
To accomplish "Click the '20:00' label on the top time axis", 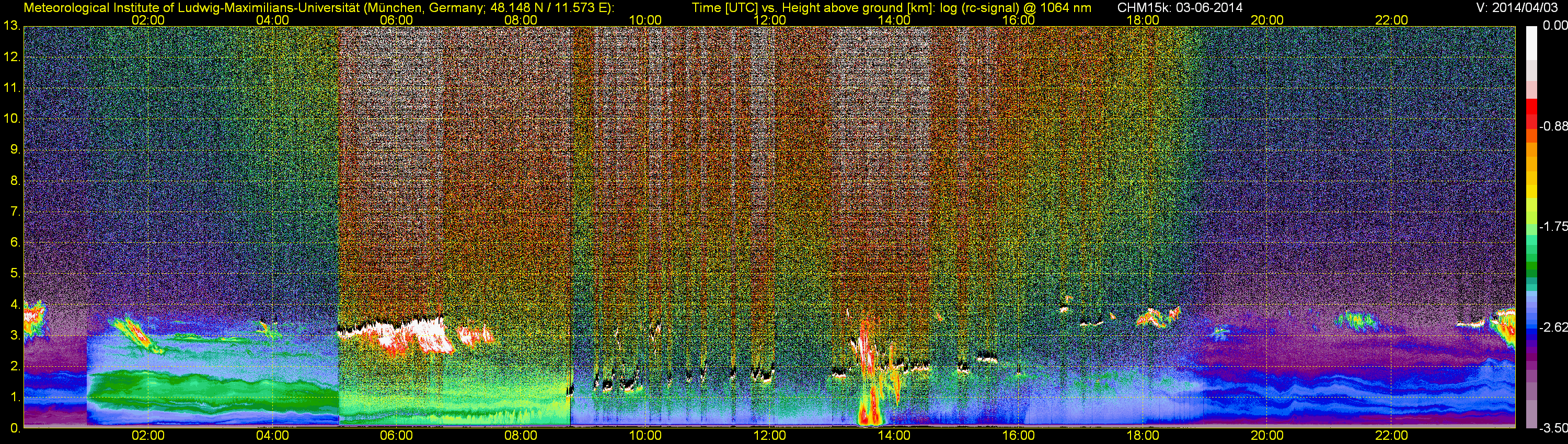I will [x=1267, y=20].
